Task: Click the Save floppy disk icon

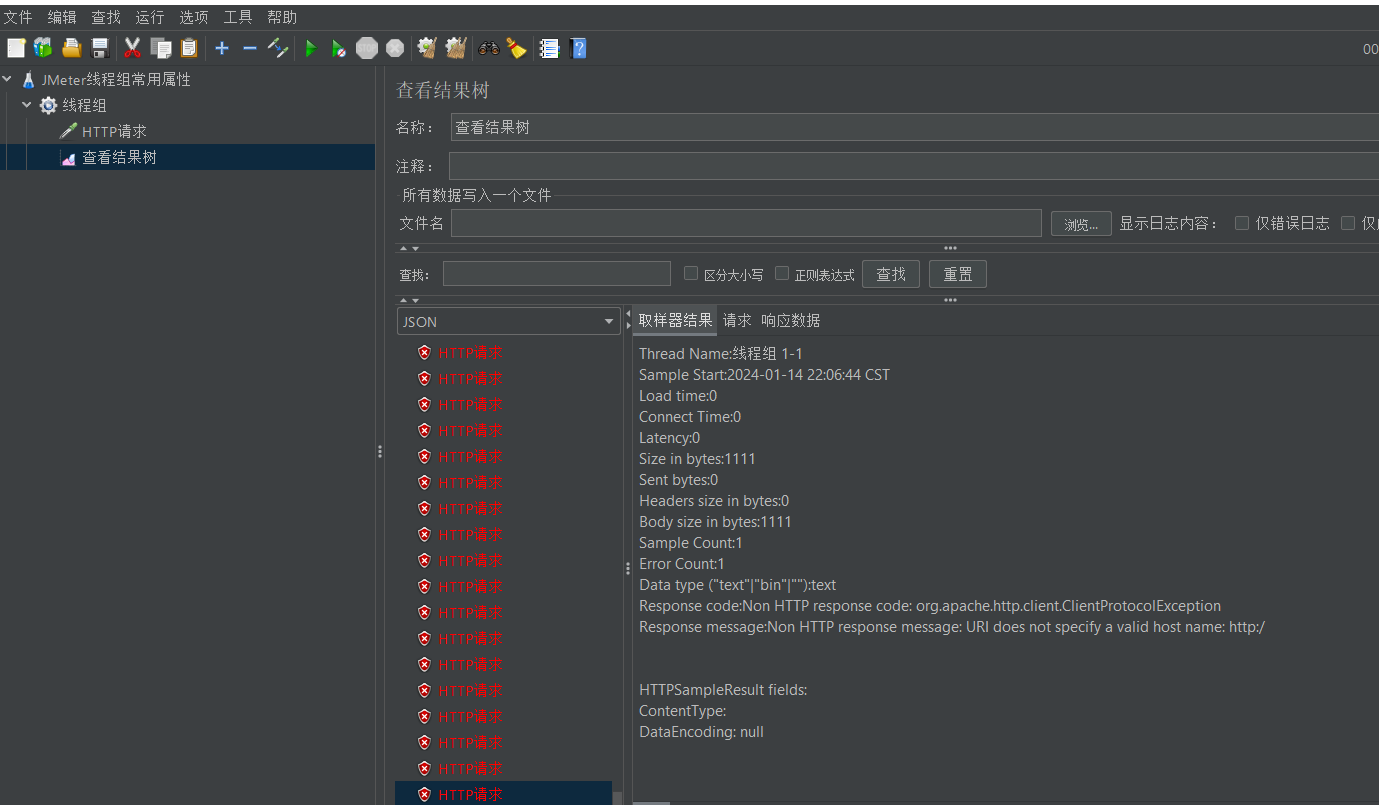Action: coord(100,48)
